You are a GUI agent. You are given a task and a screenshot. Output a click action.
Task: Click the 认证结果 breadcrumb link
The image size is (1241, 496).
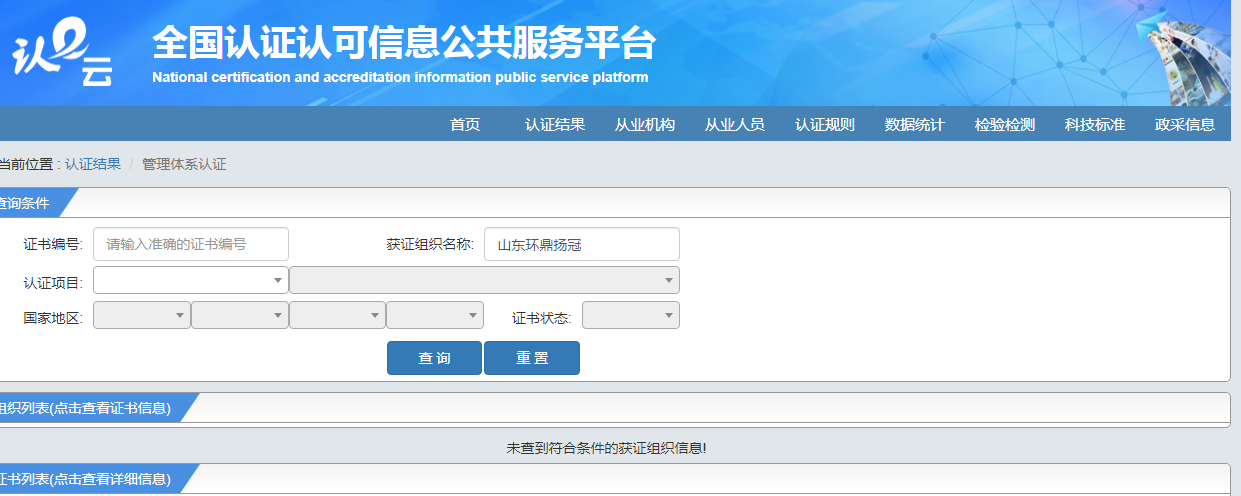tap(93, 164)
